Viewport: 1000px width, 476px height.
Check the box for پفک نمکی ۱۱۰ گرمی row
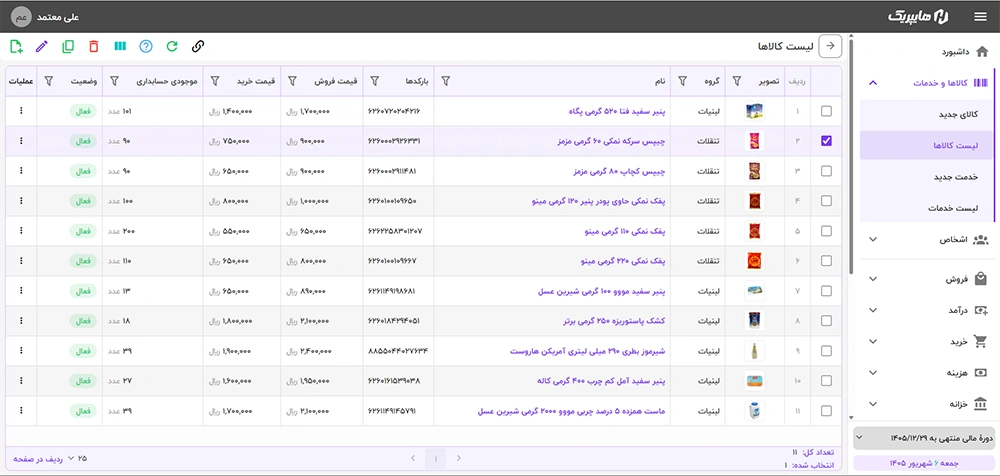827,231
